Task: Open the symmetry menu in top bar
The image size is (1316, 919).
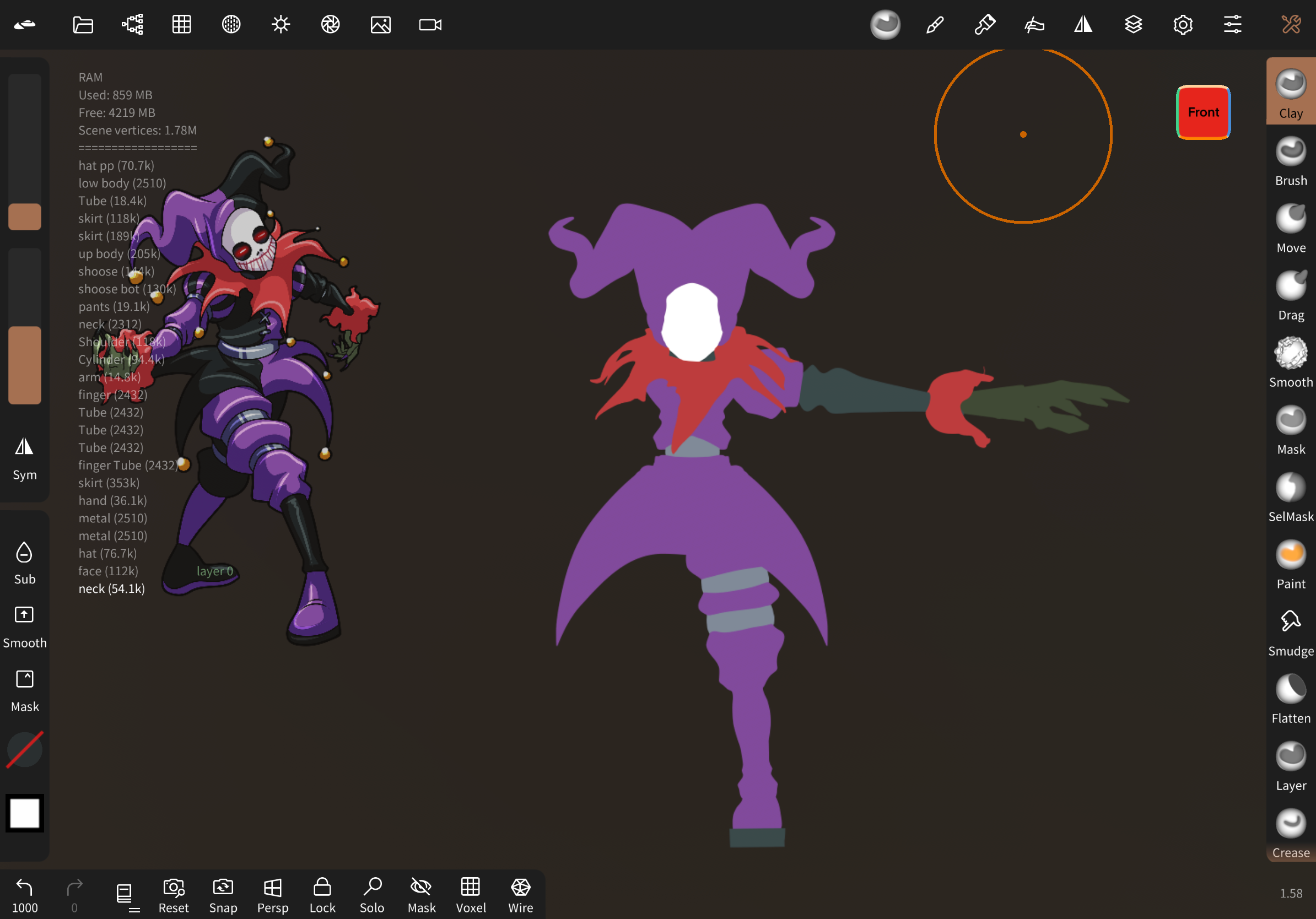Action: [x=1083, y=25]
